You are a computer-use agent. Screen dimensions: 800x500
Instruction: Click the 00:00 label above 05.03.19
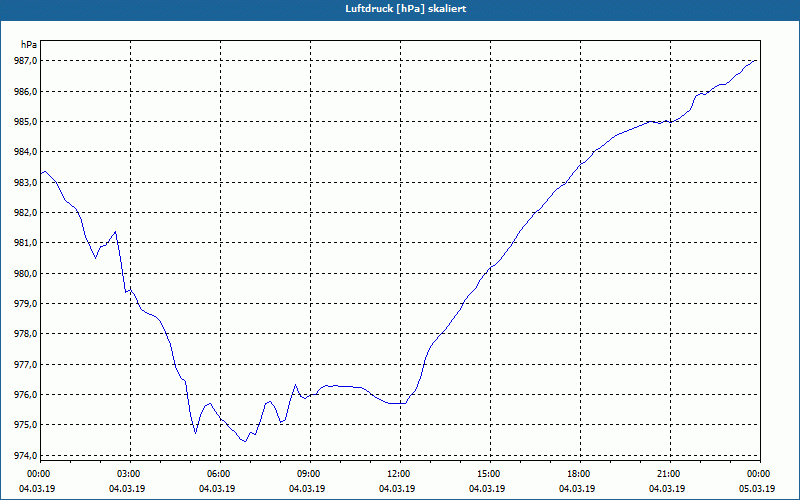coord(760,474)
